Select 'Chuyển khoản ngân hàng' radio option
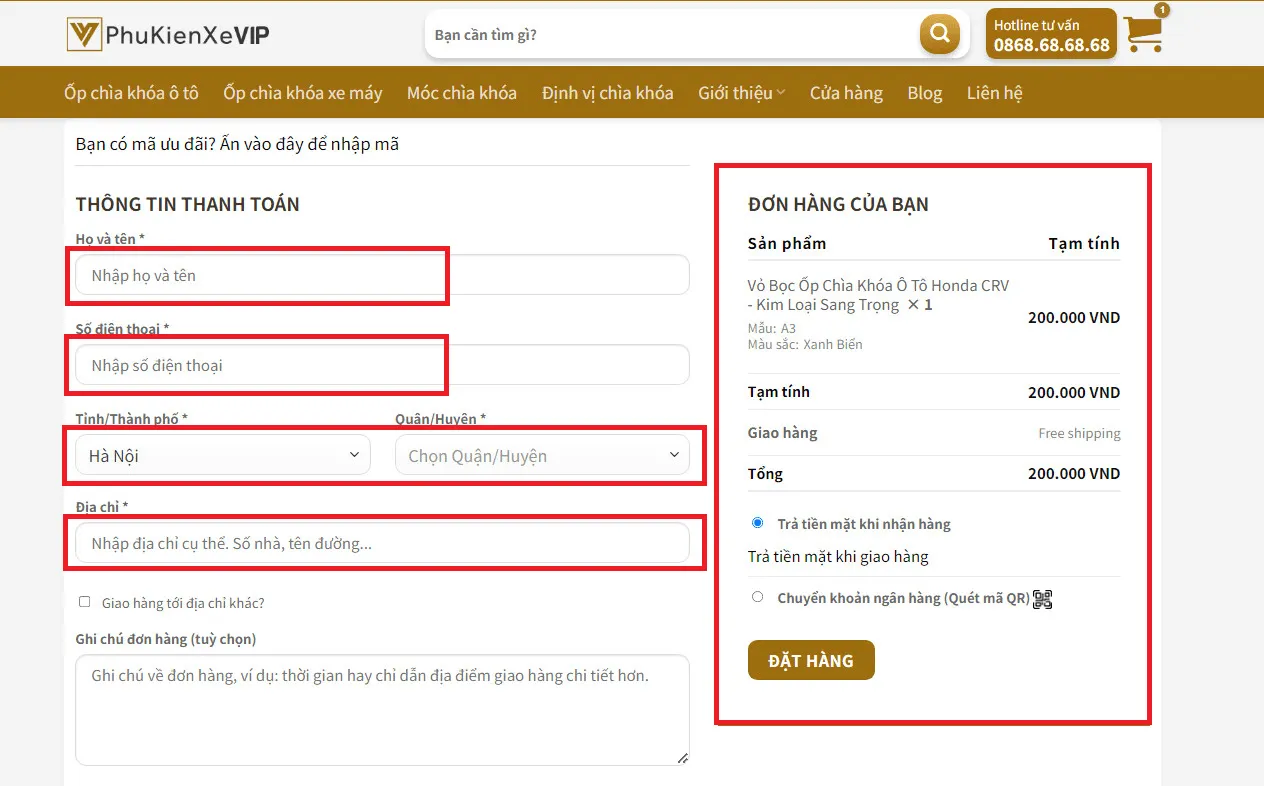This screenshot has height=786, width=1264. (757, 597)
